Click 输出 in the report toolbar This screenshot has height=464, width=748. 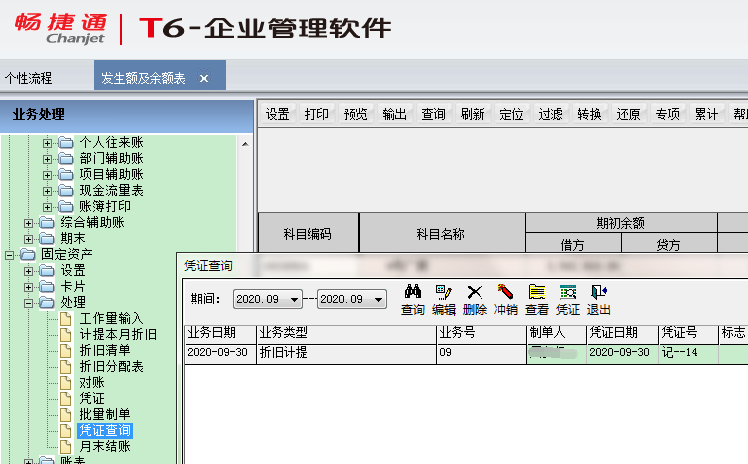point(395,114)
